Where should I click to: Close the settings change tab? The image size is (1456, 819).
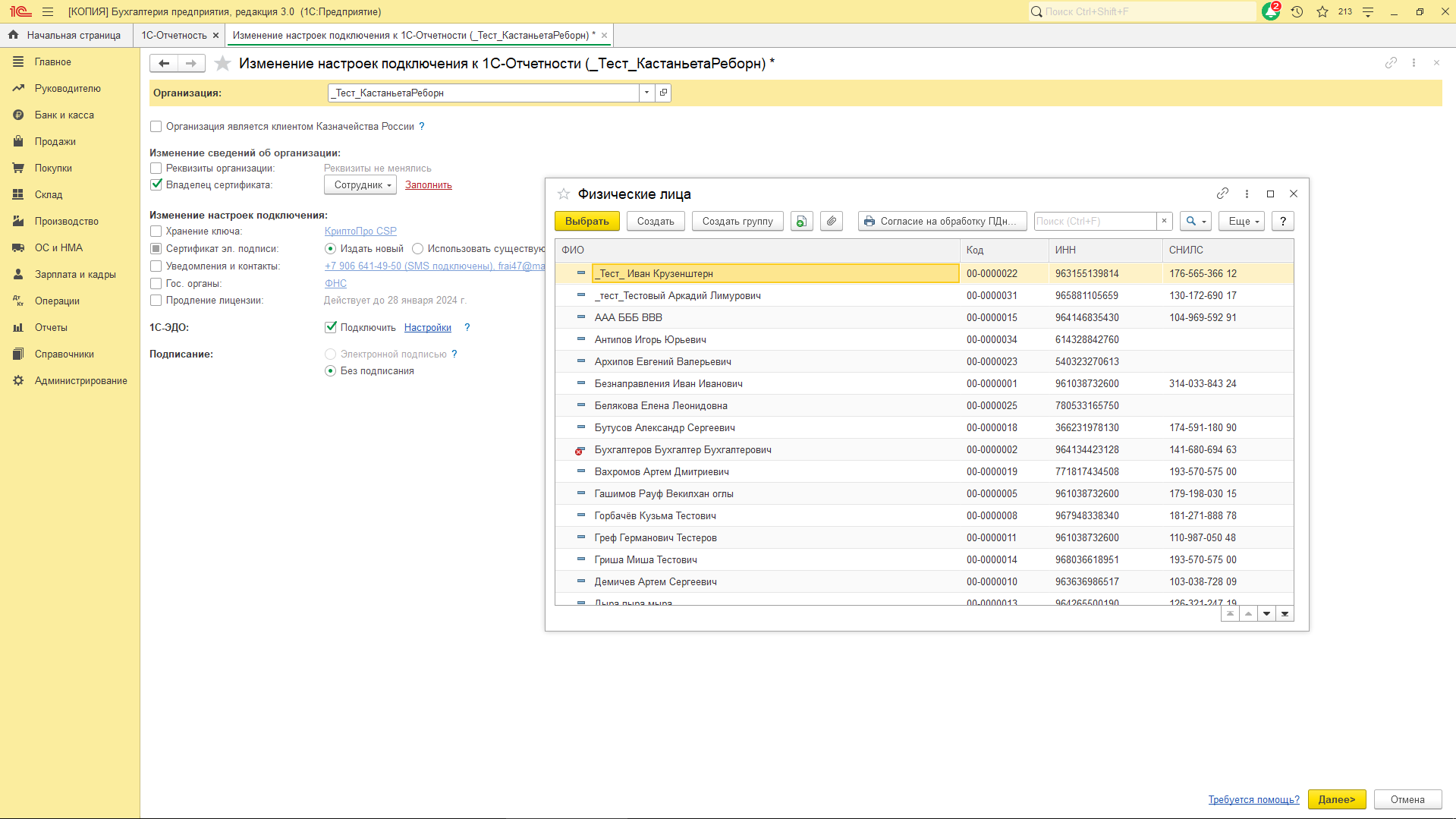[604, 35]
